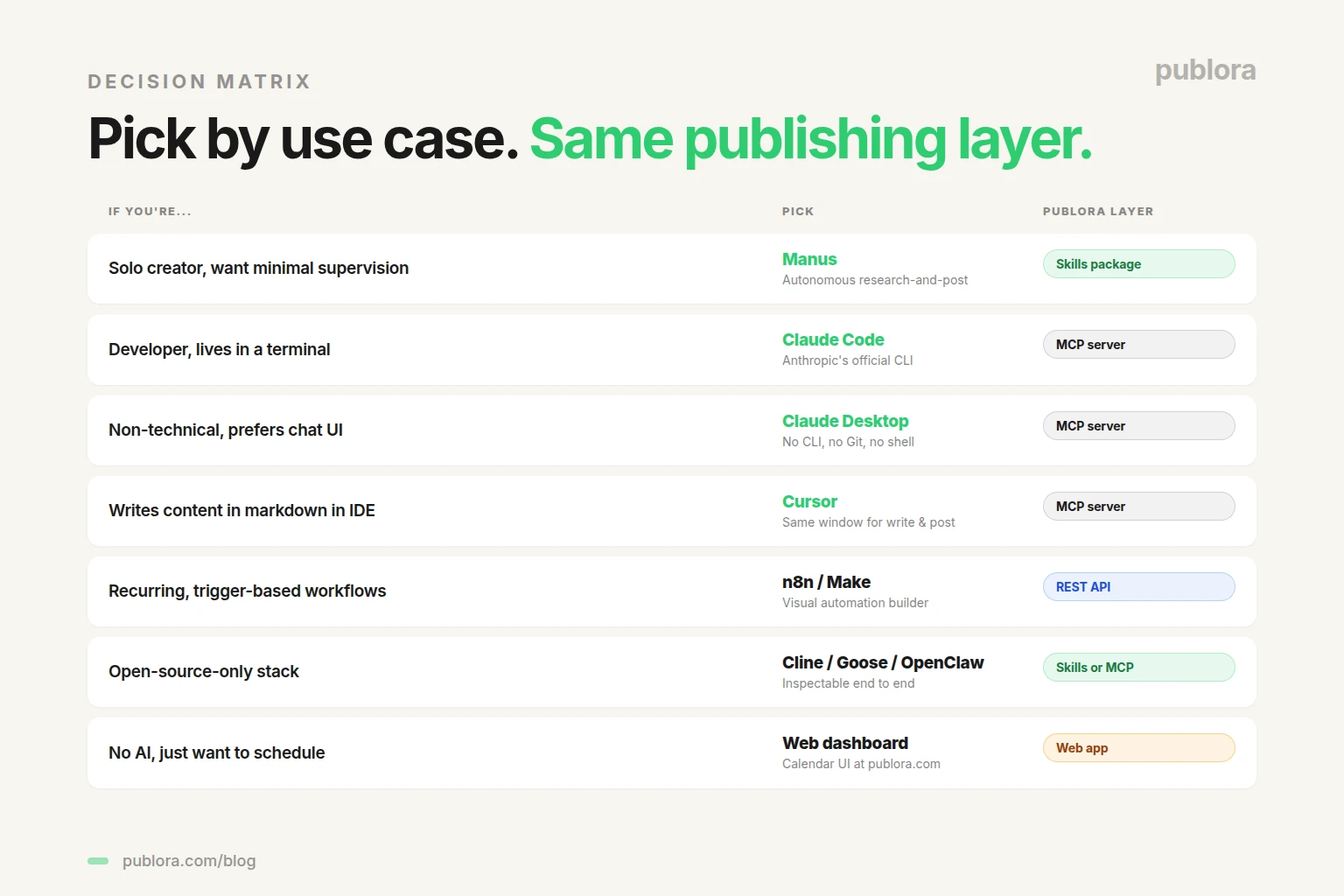
Task: Click the "PUBLORA LAYER" column header
Action: [x=1098, y=212]
